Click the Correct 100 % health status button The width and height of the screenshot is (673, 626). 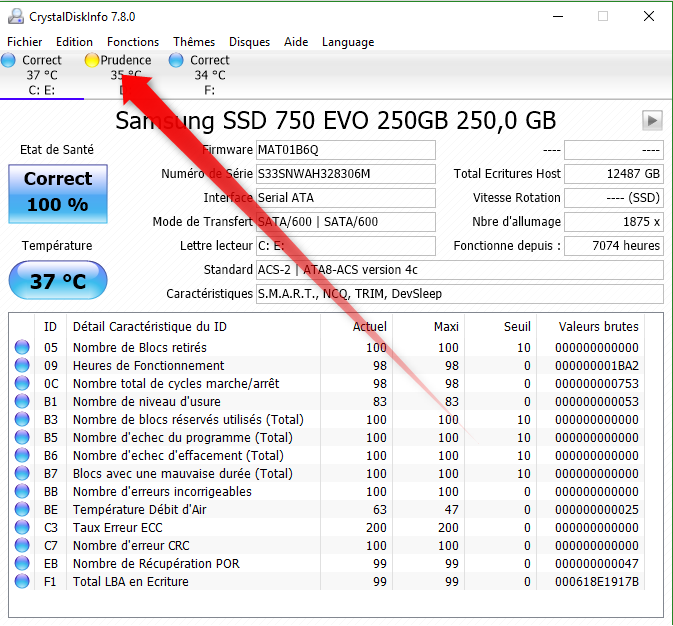click(58, 193)
